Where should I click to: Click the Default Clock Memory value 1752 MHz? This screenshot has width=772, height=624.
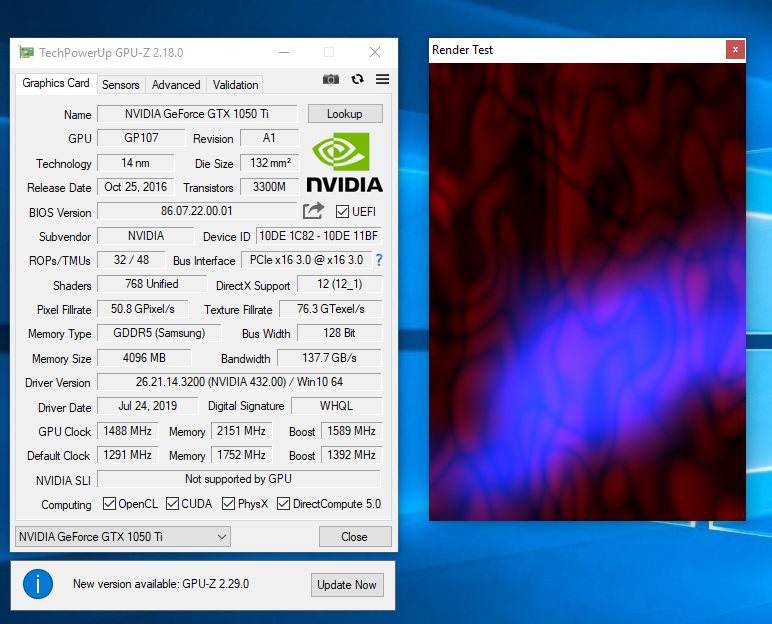pyautogui.click(x=242, y=455)
